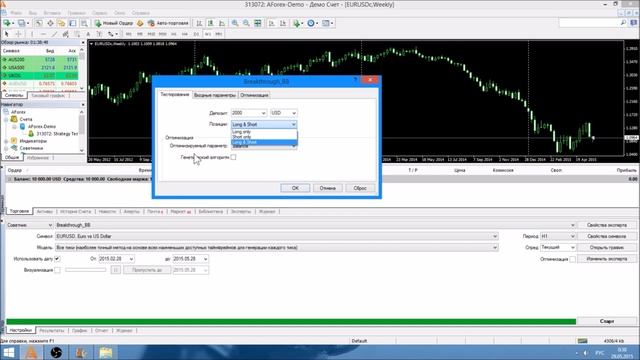
Task: Expand the Indicators node in Navigator
Action: tap(6, 141)
